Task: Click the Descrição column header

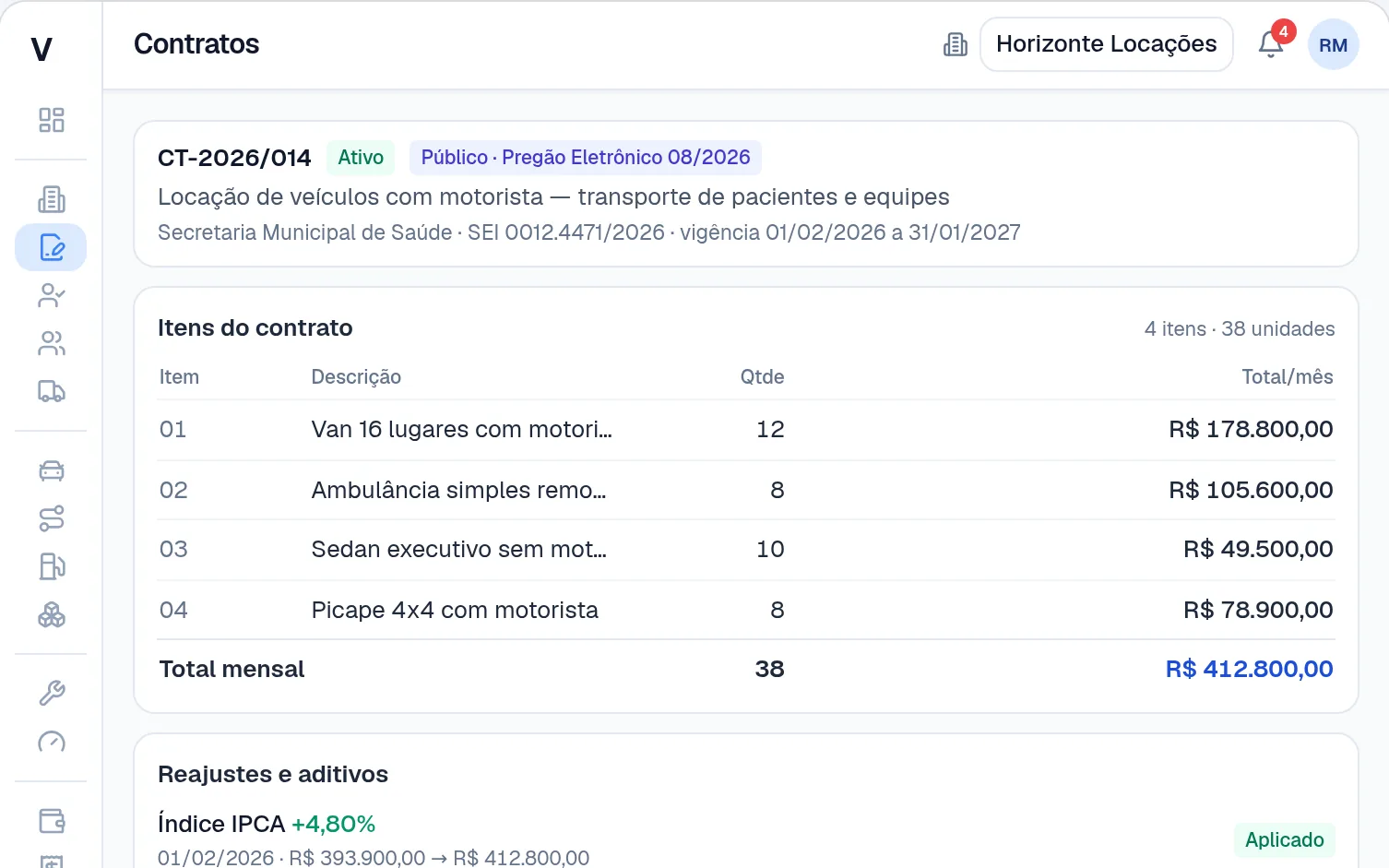Action: point(356,376)
